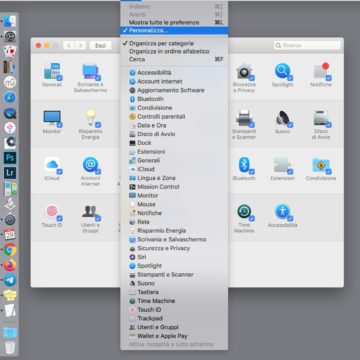Image resolution: width=360 pixels, height=360 pixels.
Task: Open Google Chrome in the Dock
Action: pyautogui.click(x=10, y=249)
